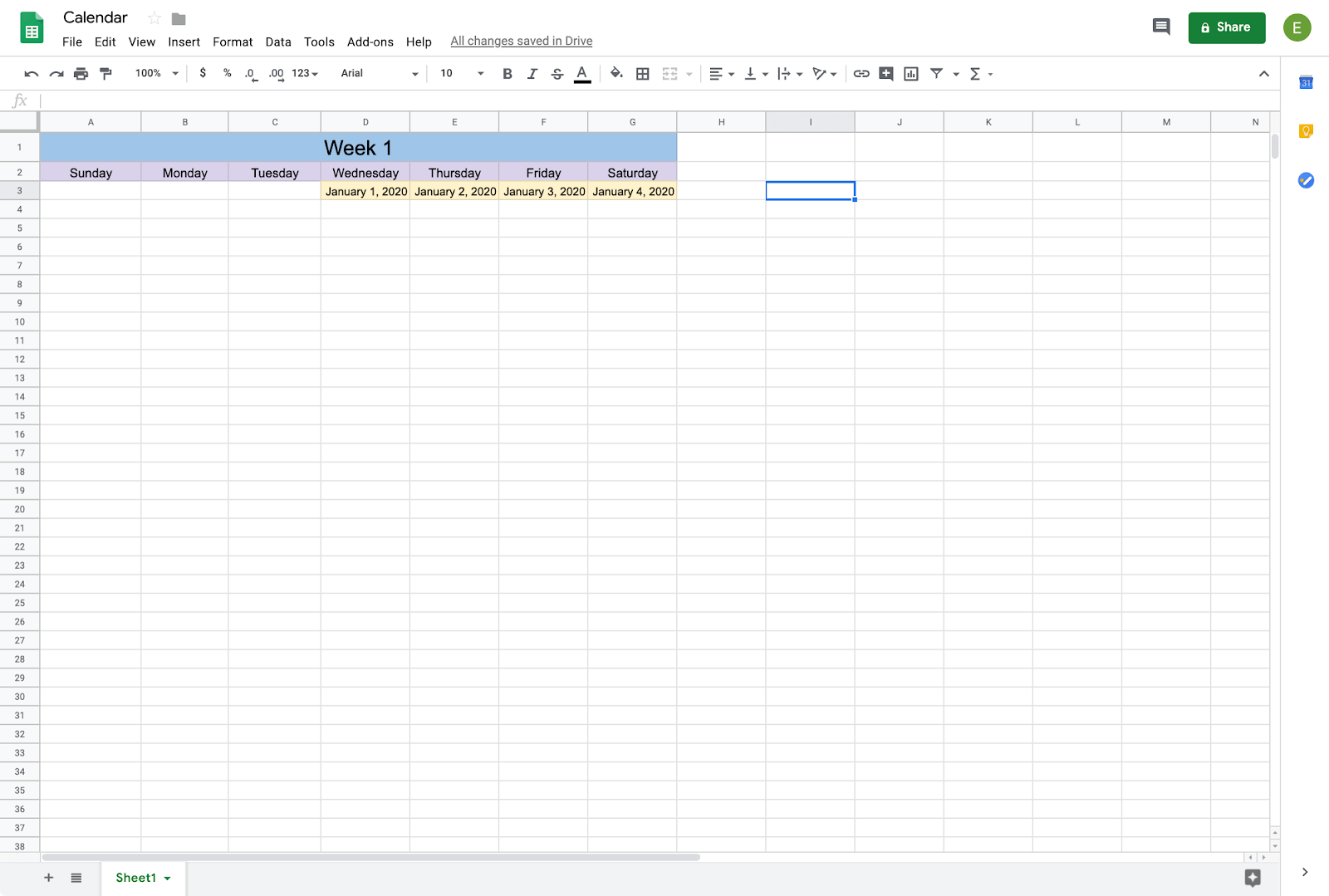
Task: Open the Edit menu
Action: pos(105,42)
